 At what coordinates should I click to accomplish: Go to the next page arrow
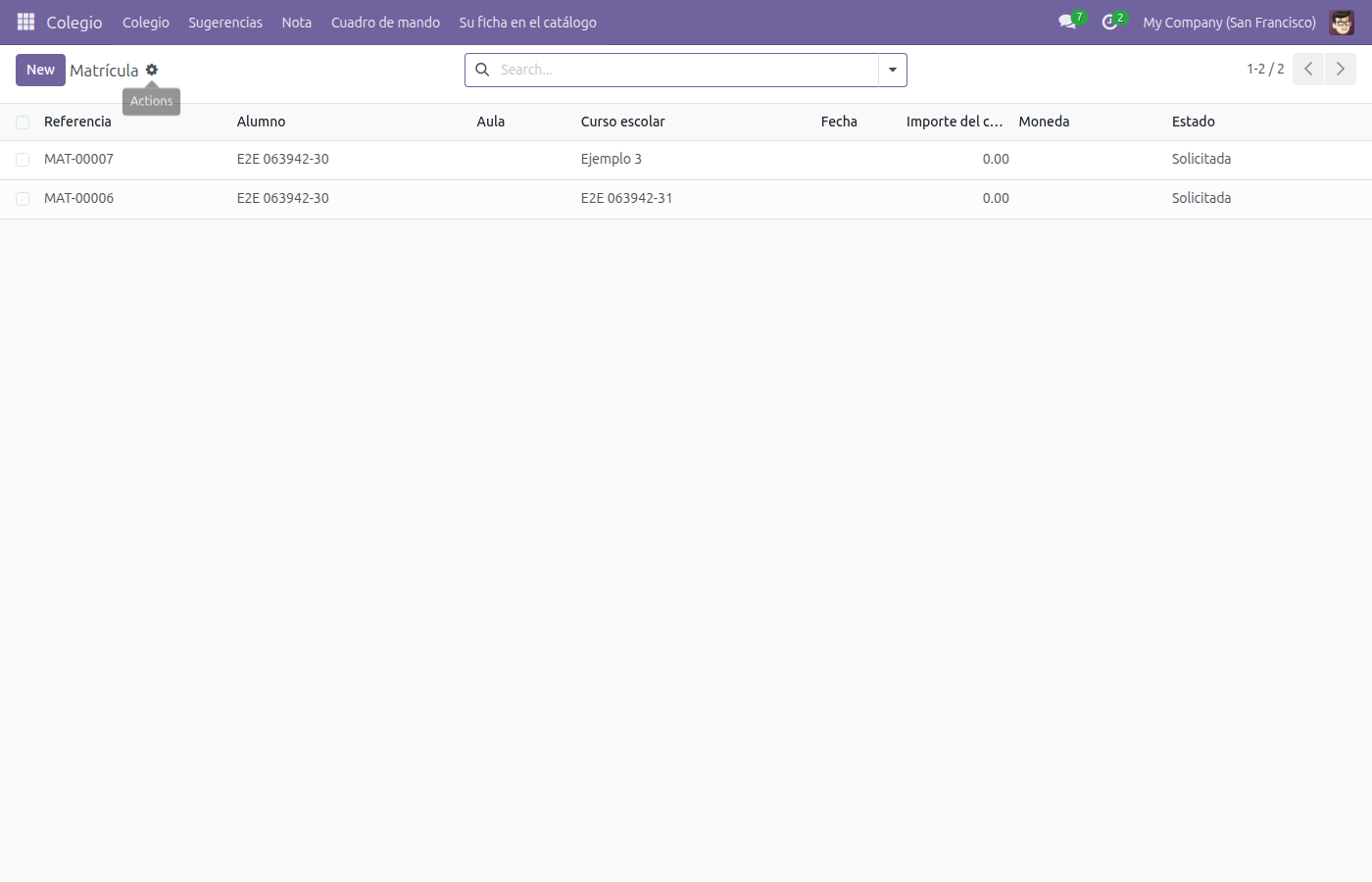pos(1341,69)
